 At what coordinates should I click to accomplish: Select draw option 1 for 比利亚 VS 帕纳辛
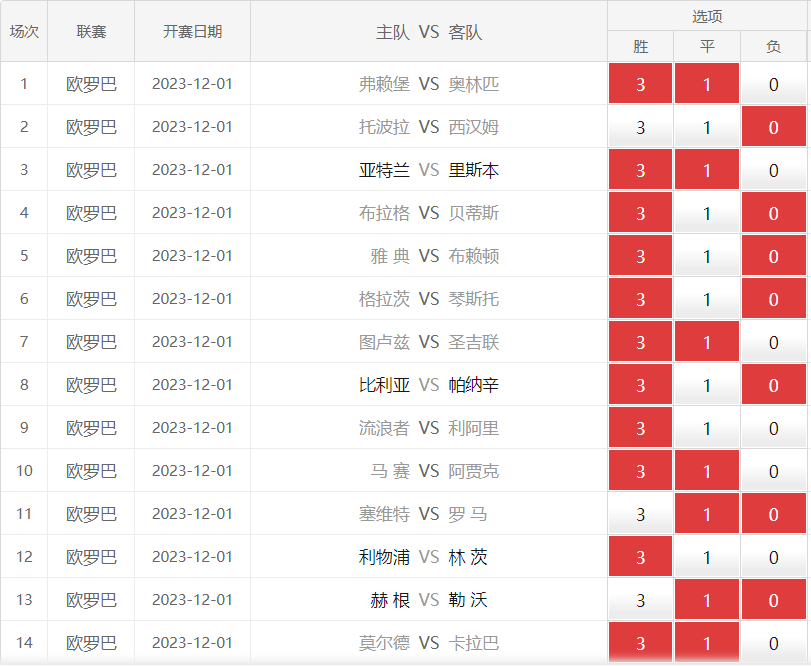point(707,384)
